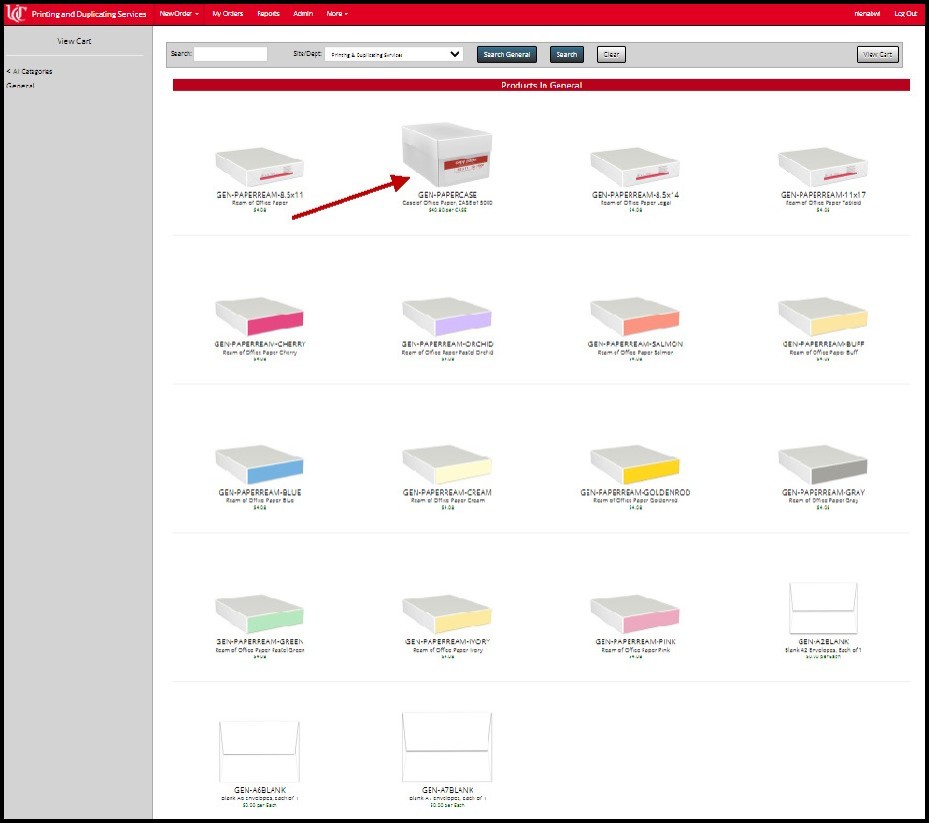Image resolution: width=929 pixels, height=823 pixels.
Task: Select the GEN-PAPERCASE product image
Action: (446, 150)
